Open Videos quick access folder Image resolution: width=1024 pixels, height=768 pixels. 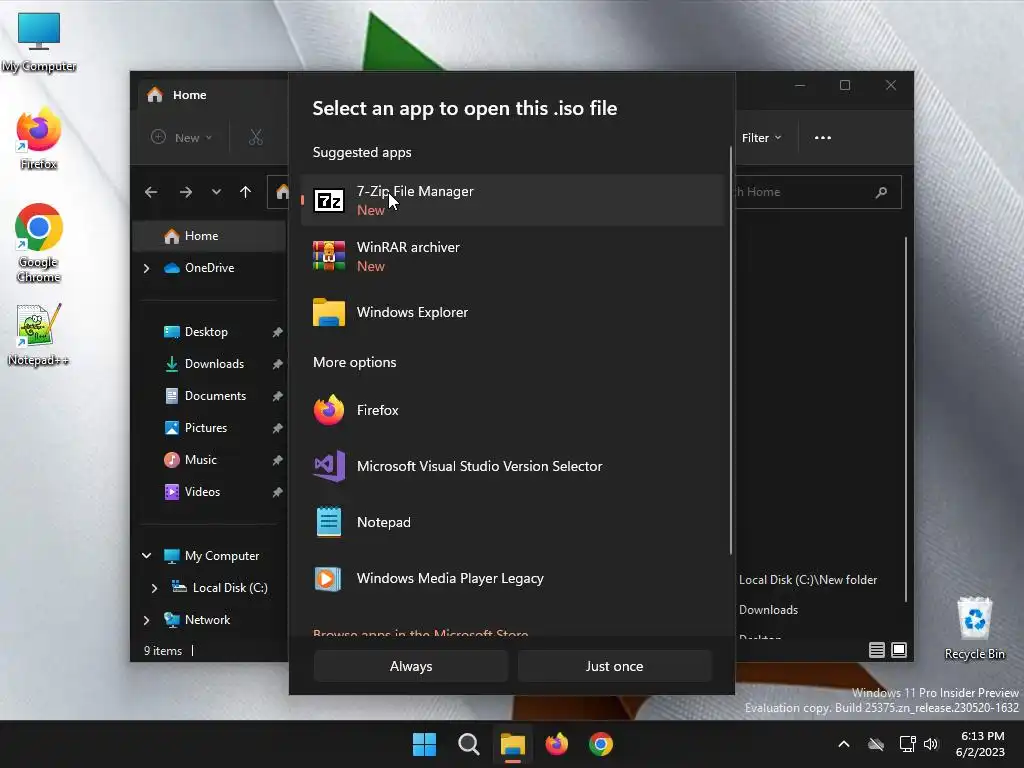202,492
